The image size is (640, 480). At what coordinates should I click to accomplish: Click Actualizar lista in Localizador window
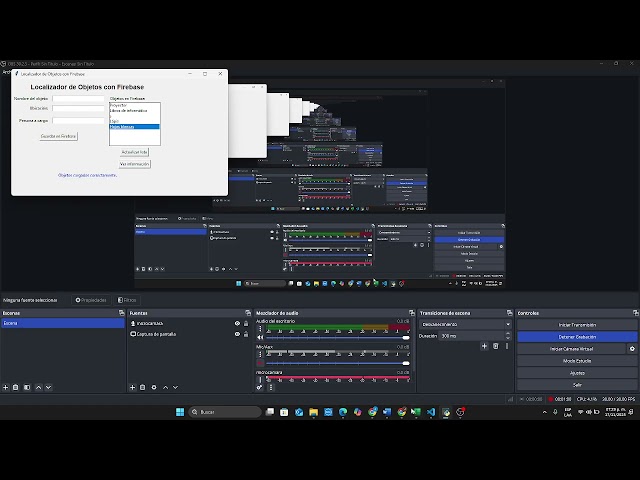134,152
